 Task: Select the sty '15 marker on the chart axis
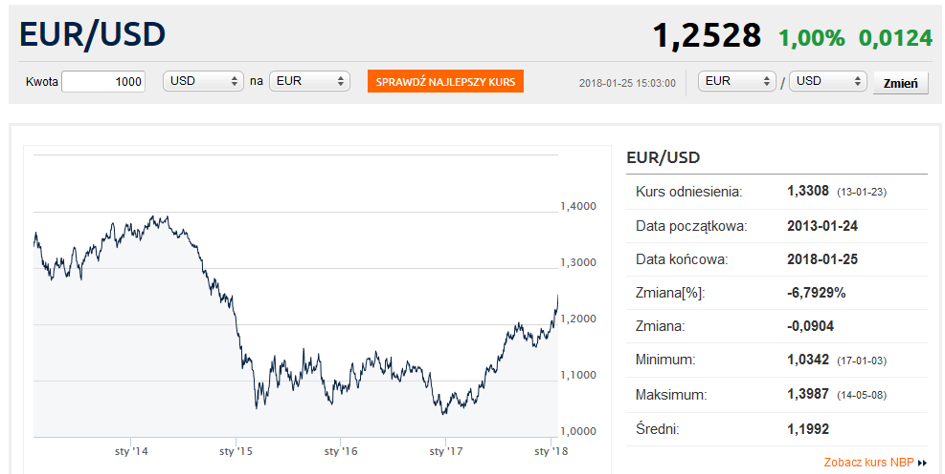point(235,452)
